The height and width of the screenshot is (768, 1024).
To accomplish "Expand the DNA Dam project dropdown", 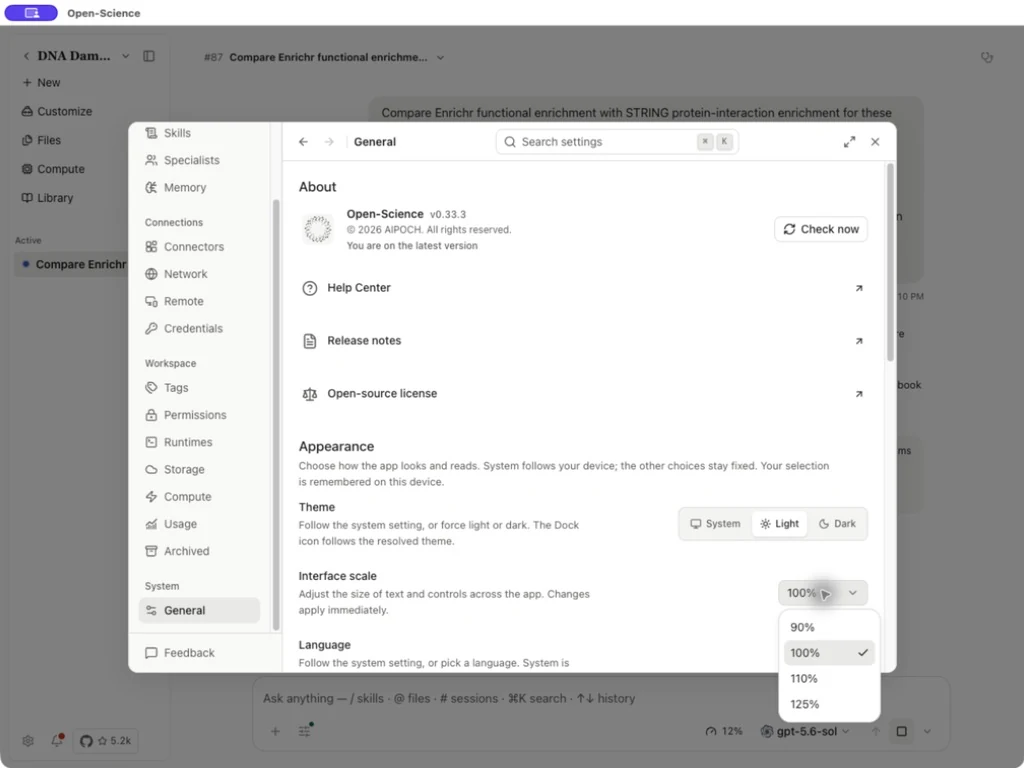I will (125, 56).
